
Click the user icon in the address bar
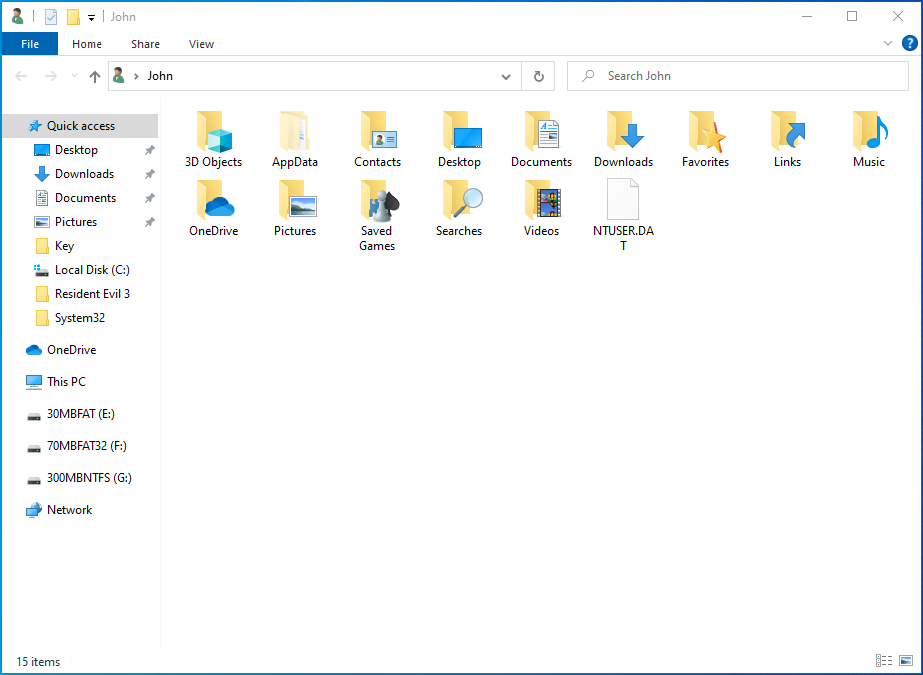[119, 75]
